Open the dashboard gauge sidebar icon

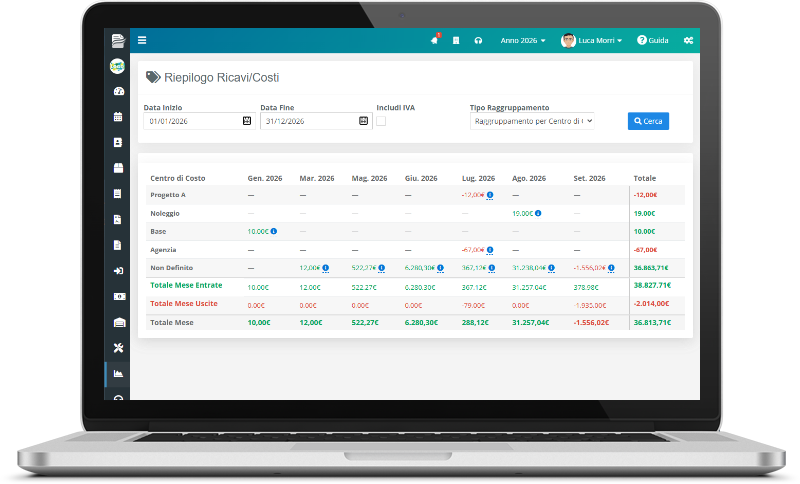click(118, 91)
